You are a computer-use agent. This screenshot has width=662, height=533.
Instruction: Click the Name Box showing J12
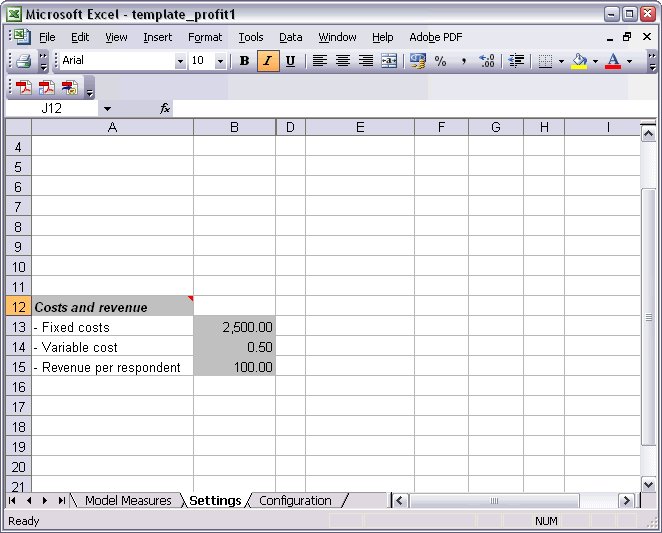click(52, 109)
